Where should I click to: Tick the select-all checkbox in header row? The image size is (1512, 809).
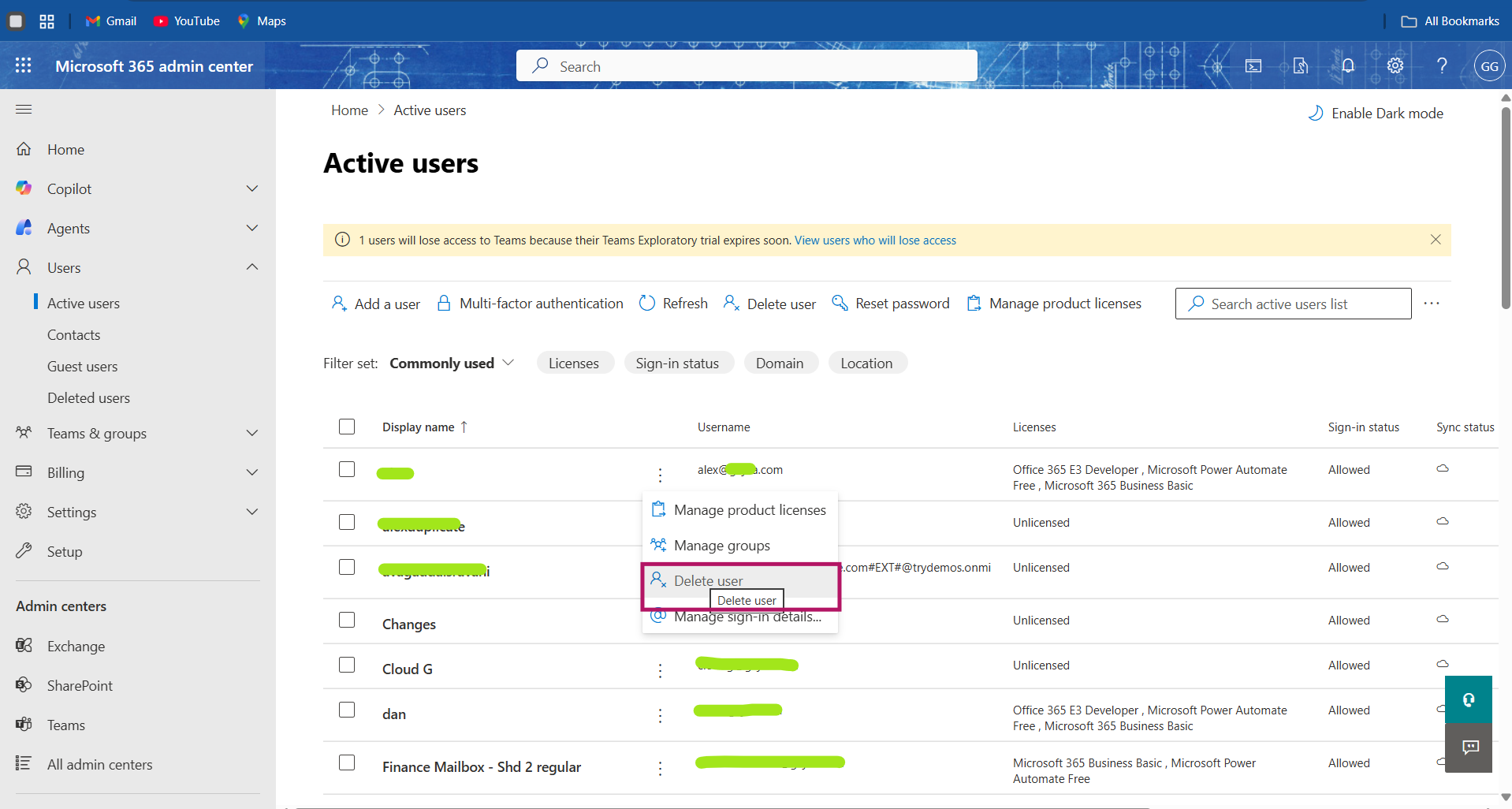pyautogui.click(x=347, y=427)
